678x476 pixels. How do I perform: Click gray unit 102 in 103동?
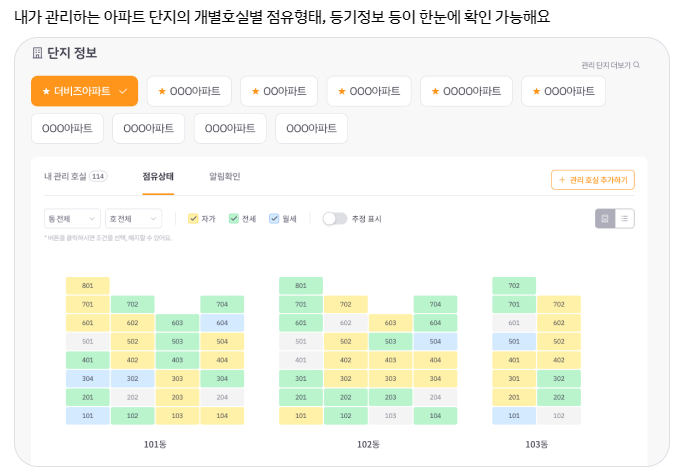click(559, 416)
